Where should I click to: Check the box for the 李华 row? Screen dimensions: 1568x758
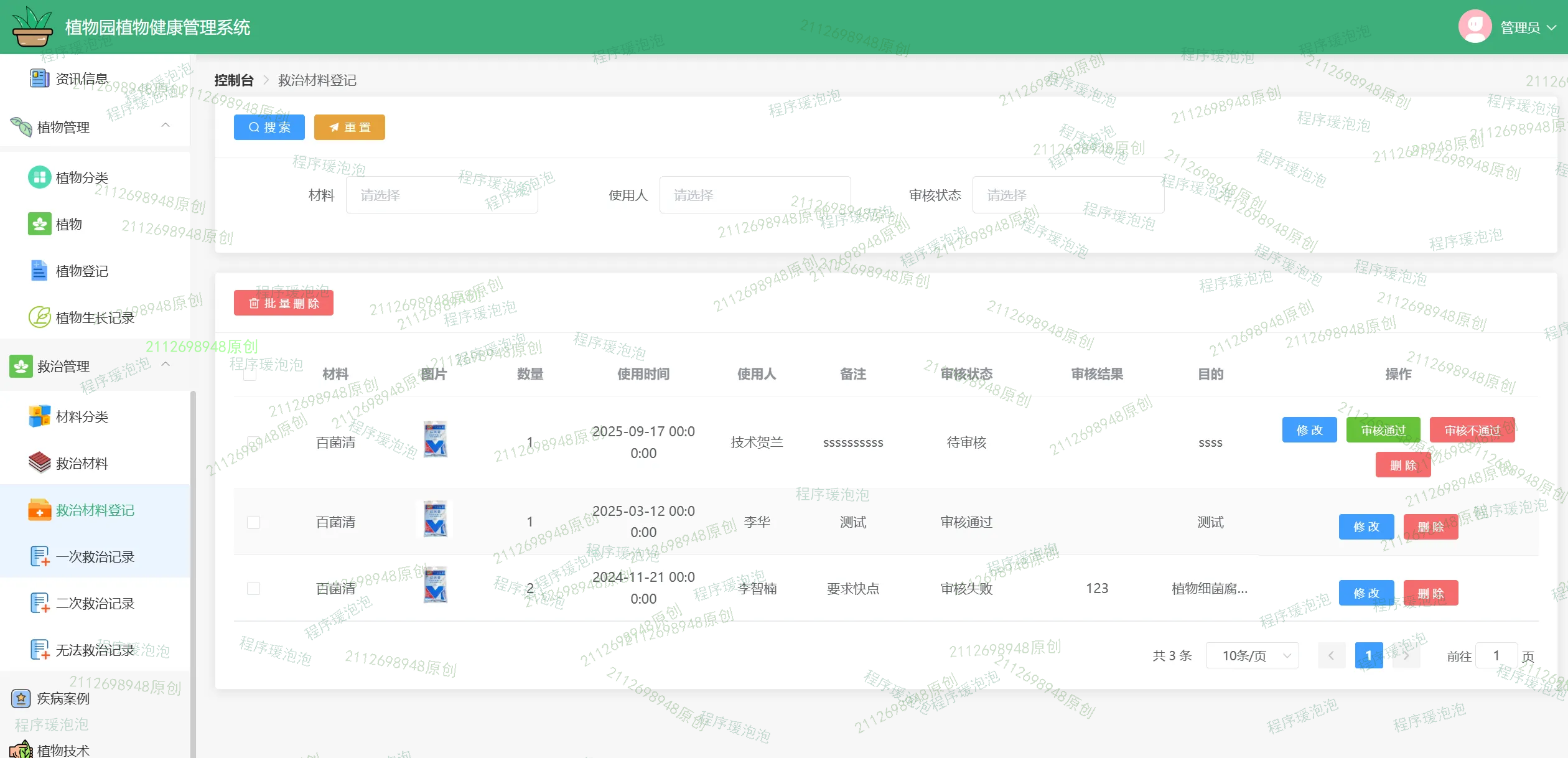point(253,522)
